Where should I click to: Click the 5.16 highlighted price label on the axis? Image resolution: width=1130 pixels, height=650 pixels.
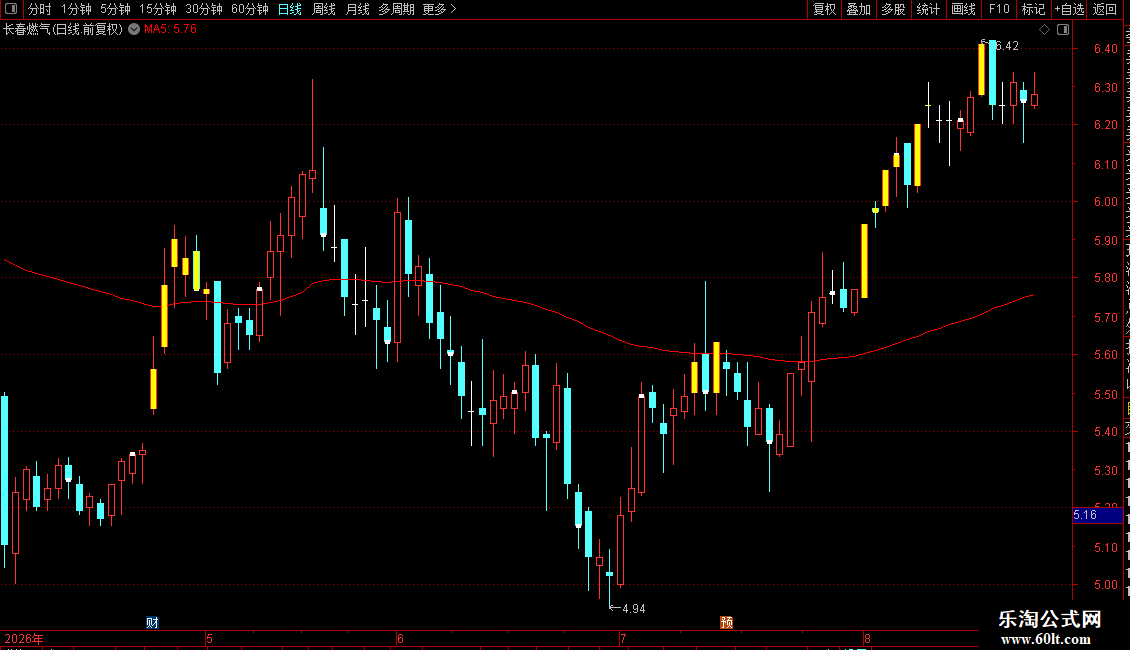coord(1098,515)
